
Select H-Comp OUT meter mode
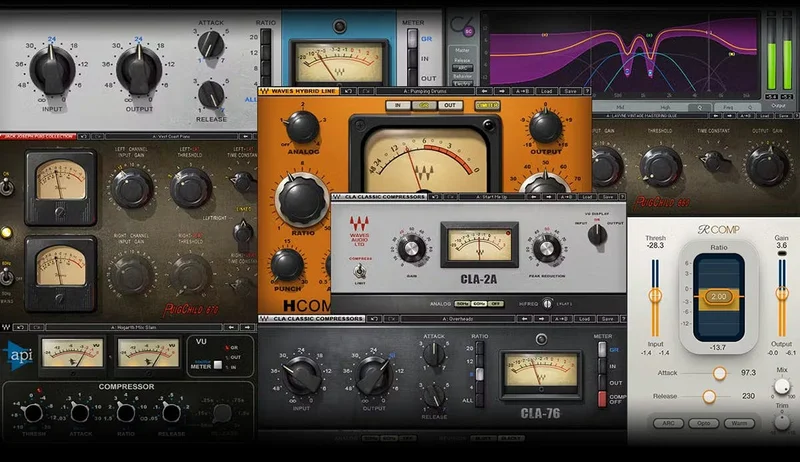click(x=449, y=106)
